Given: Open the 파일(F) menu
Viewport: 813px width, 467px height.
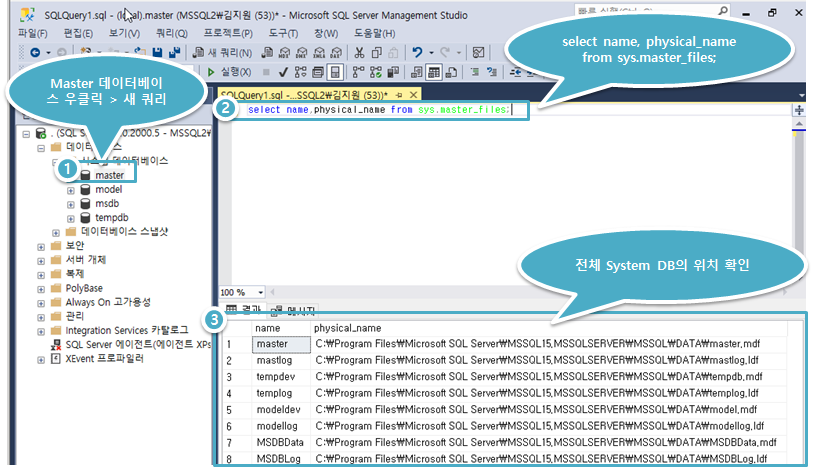Looking at the screenshot, I should tap(33, 33).
